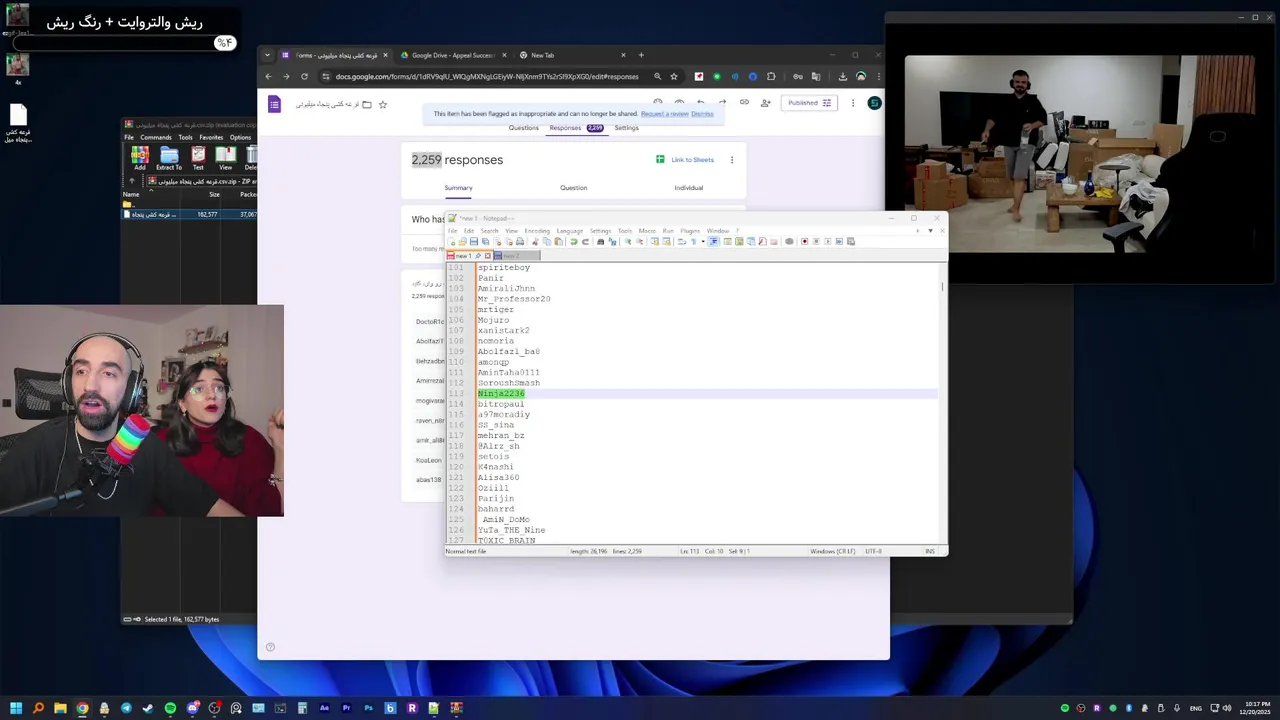Click Notepad++ vertical scrollbar thumb
The width and height of the screenshot is (1280, 720).
click(x=943, y=287)
